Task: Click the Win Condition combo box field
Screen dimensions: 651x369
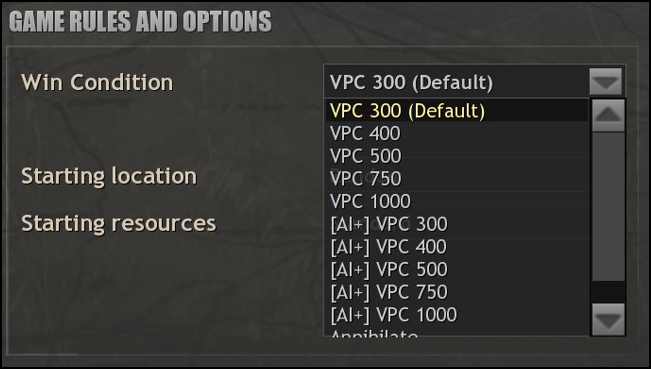Action: point(475,82)
